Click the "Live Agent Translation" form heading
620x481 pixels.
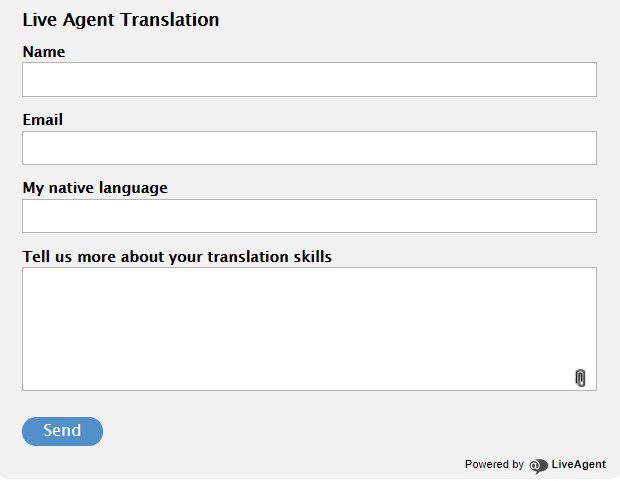click(121, 20)
